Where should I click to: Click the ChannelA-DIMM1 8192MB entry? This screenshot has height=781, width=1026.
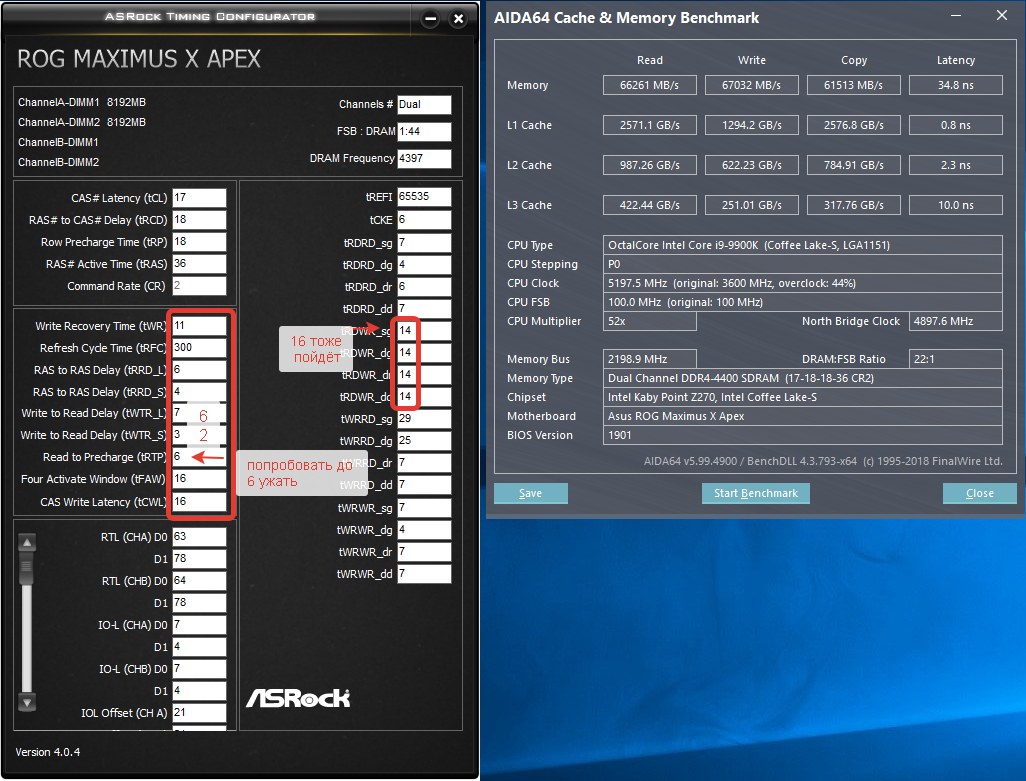click(82, 102)
